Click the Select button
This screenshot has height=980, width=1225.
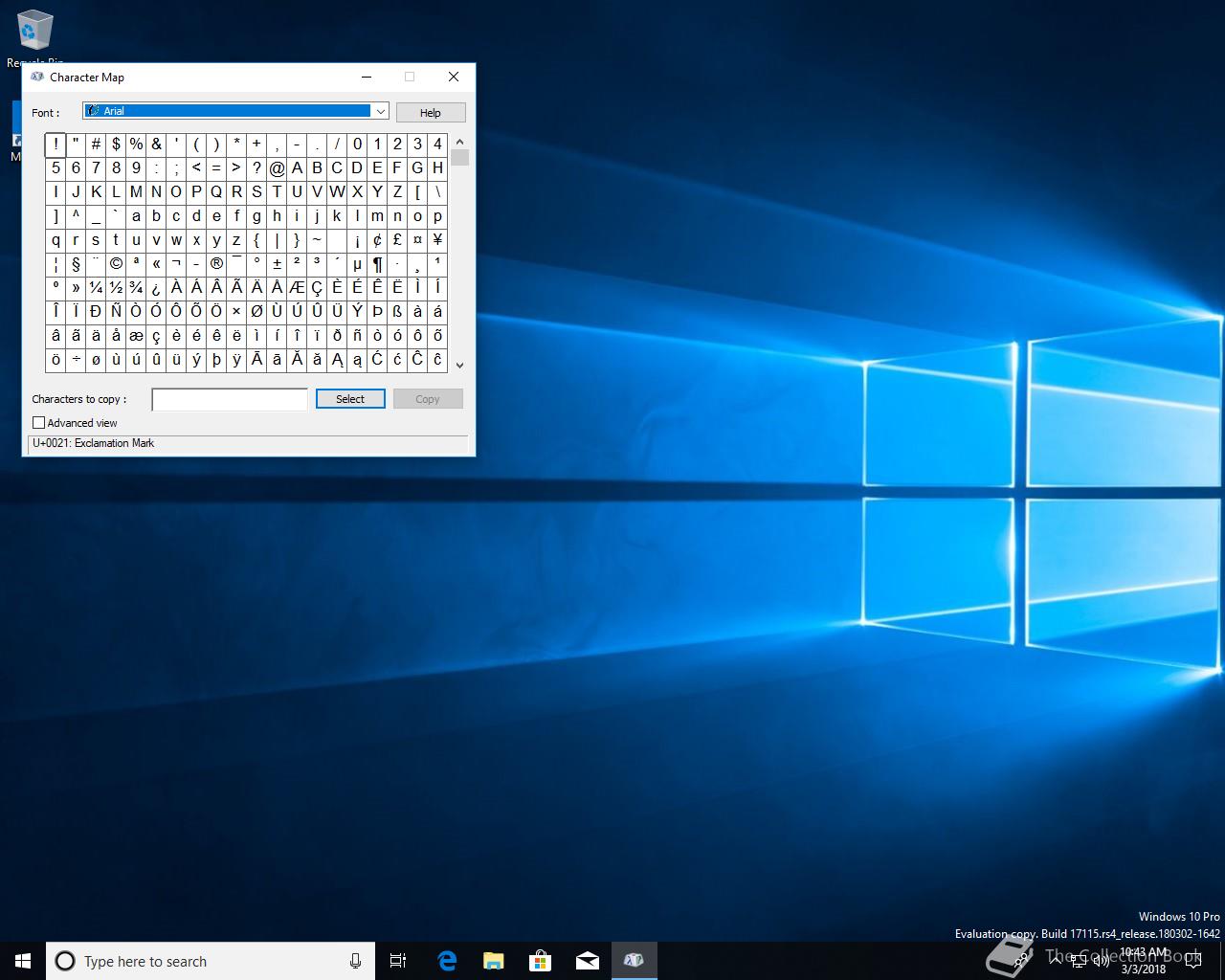pyautogui.click(x=350, y=399)
